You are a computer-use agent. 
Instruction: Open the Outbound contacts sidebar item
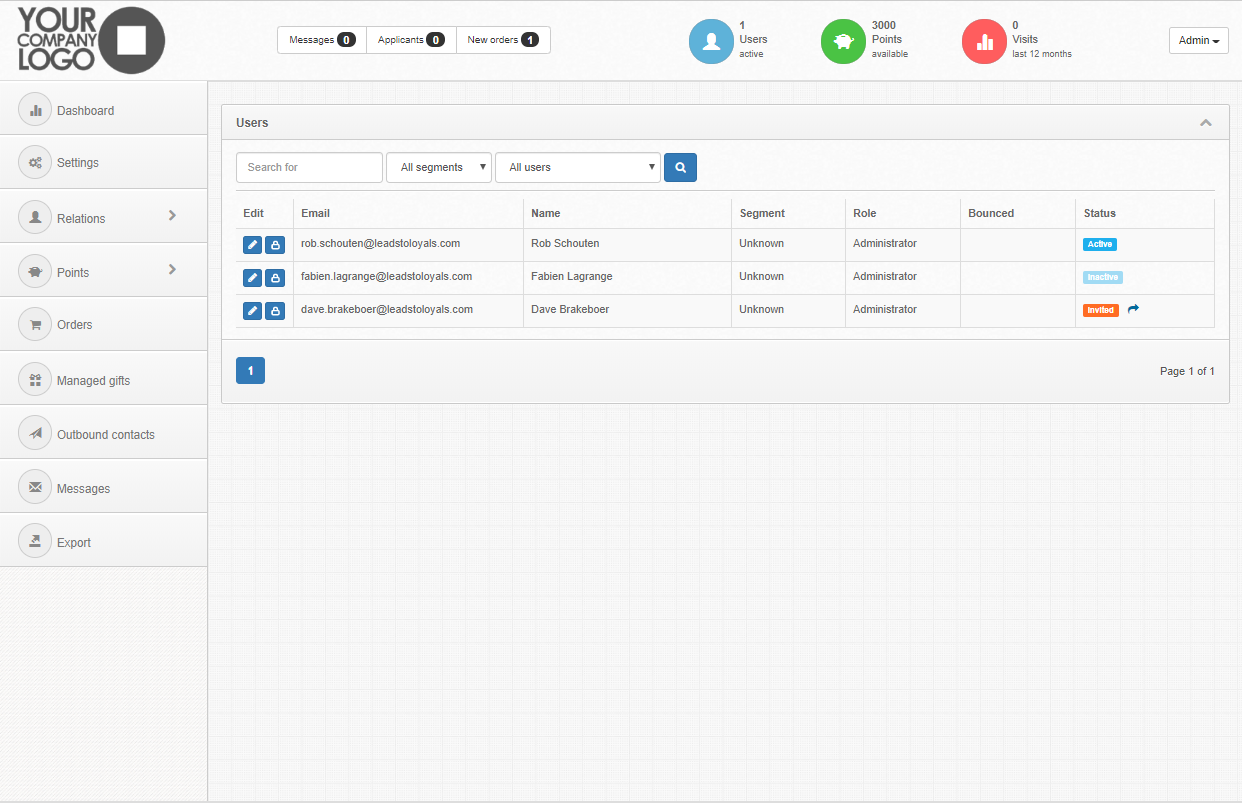105,435
